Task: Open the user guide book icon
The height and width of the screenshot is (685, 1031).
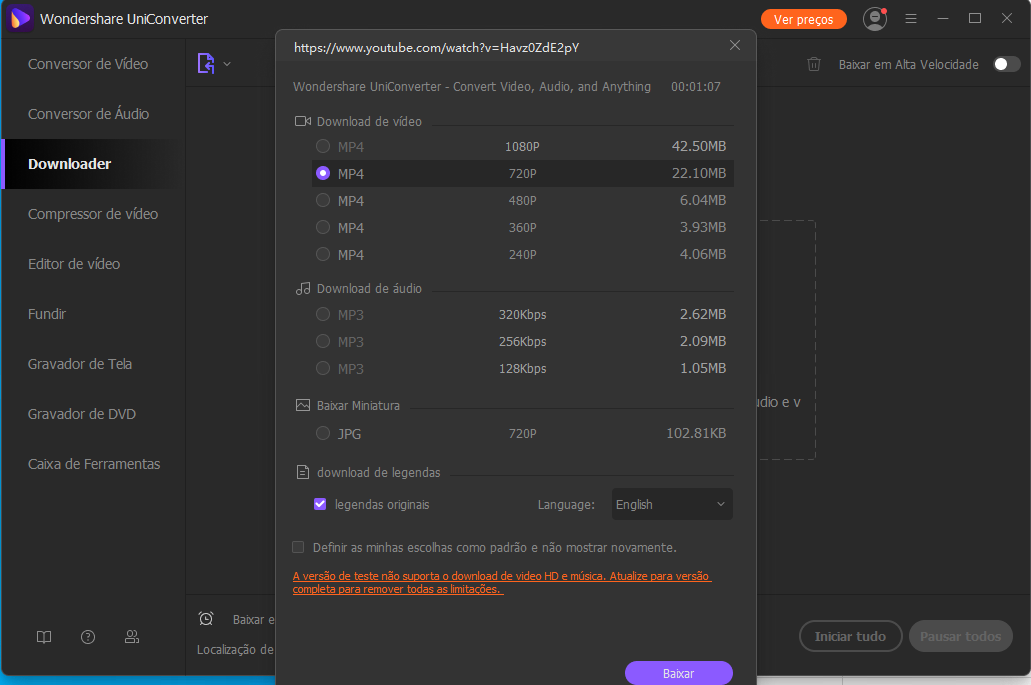Action: point(44,637)
